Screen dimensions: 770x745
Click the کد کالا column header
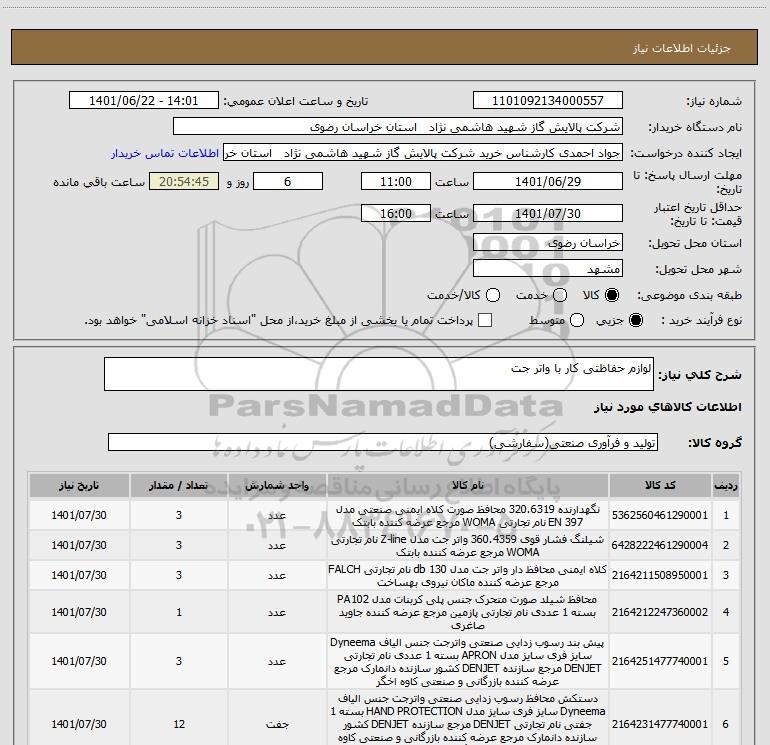point(660,485)
